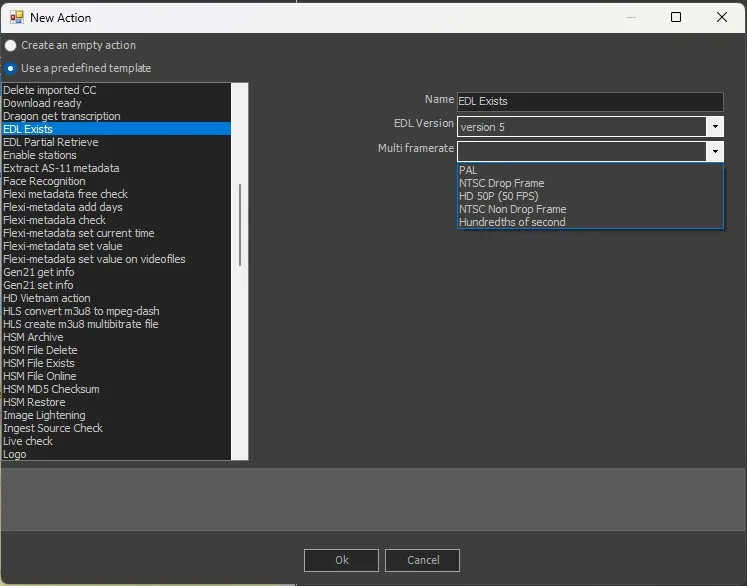Pick the HSM MD5 Checksum template

51,389
